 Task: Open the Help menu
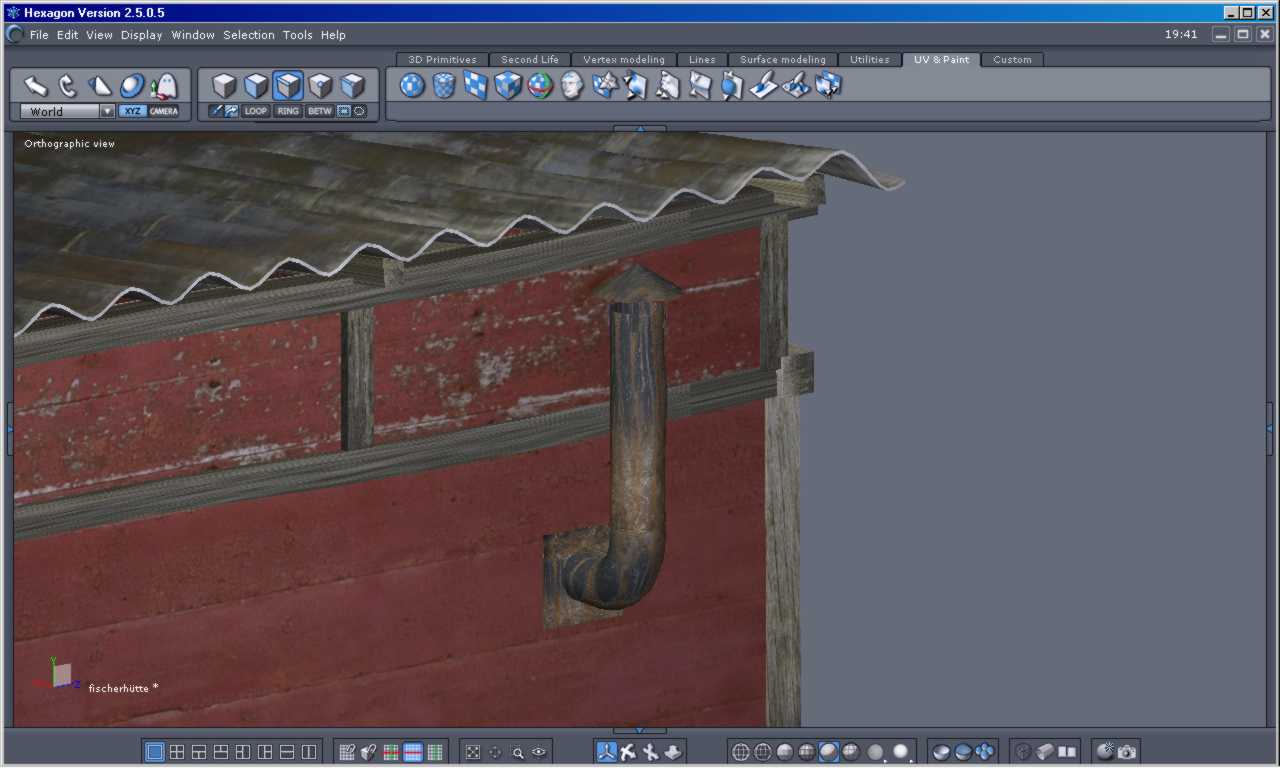coord(333,35)
